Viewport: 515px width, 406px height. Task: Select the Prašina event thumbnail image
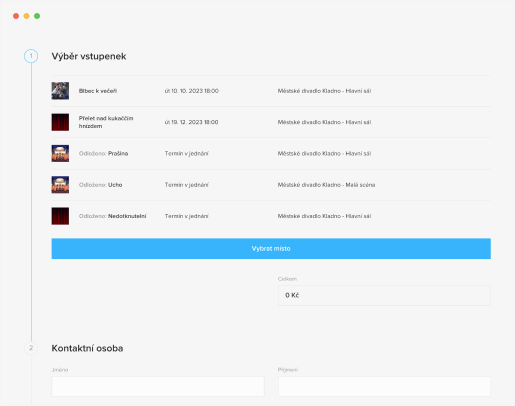(x=60, y=153)
